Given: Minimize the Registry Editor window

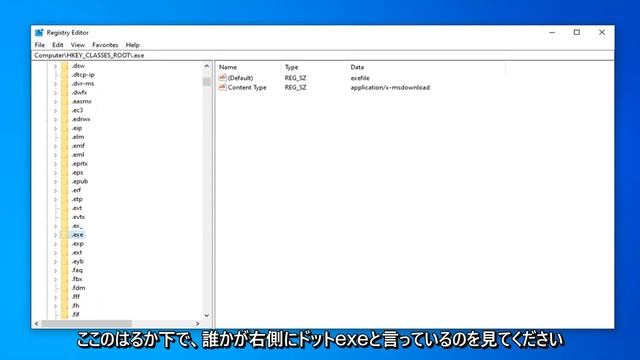Looking at the screenshot, I should click(552, 32).
